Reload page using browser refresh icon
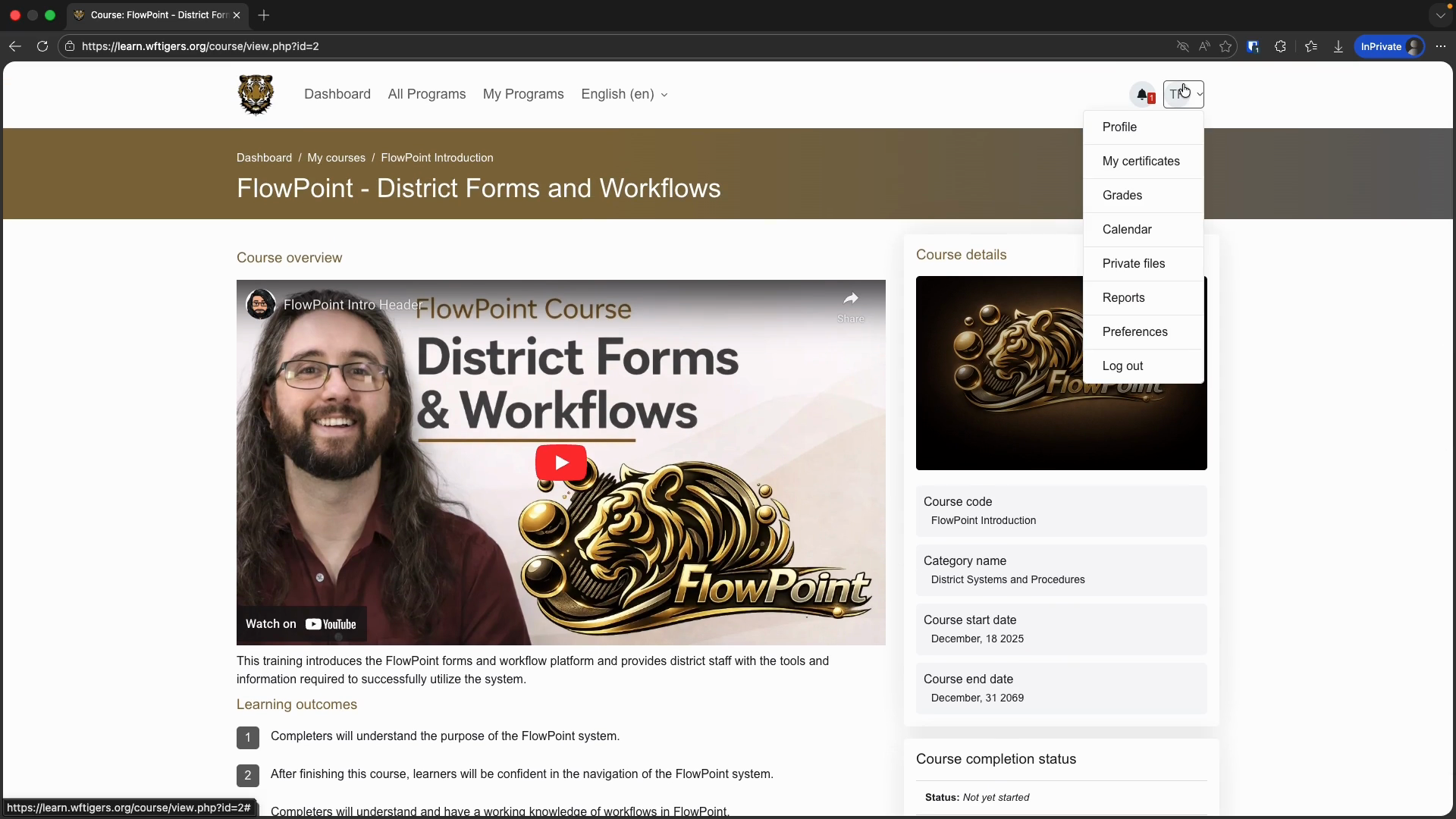 [42, 46]
